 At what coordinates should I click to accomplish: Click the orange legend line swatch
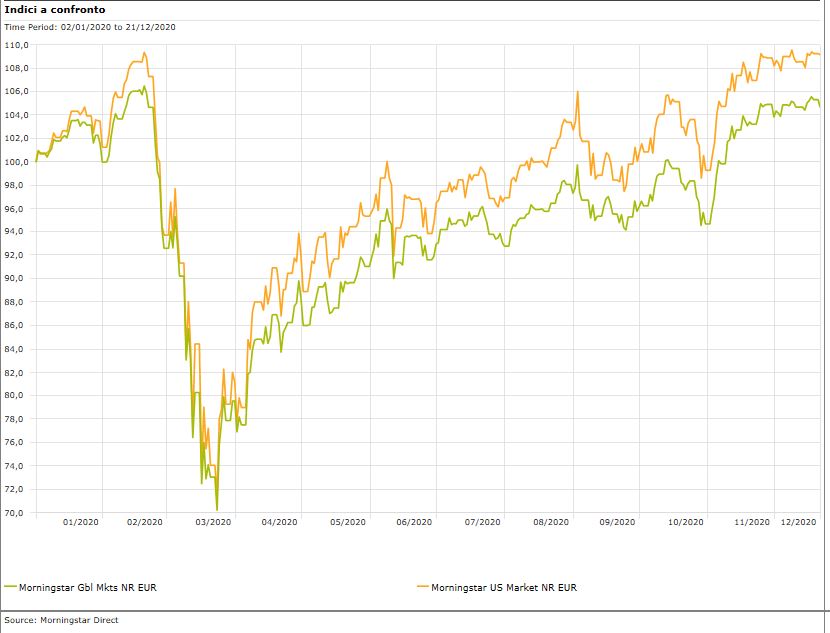(422, 587)
